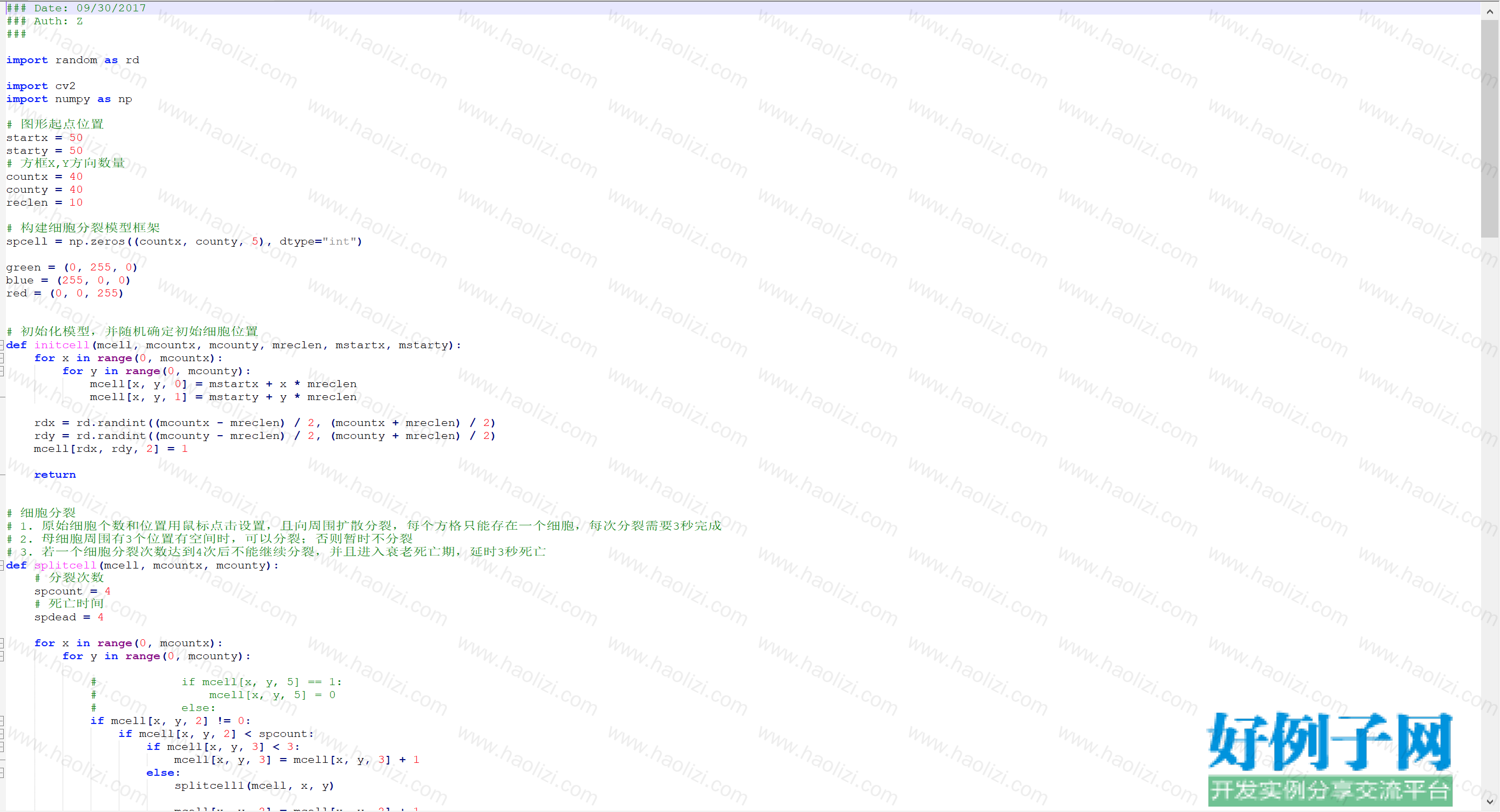
Task: Click the 'reclen = 10' assignment
Action: pyautogui.click(x=44, y=202)
